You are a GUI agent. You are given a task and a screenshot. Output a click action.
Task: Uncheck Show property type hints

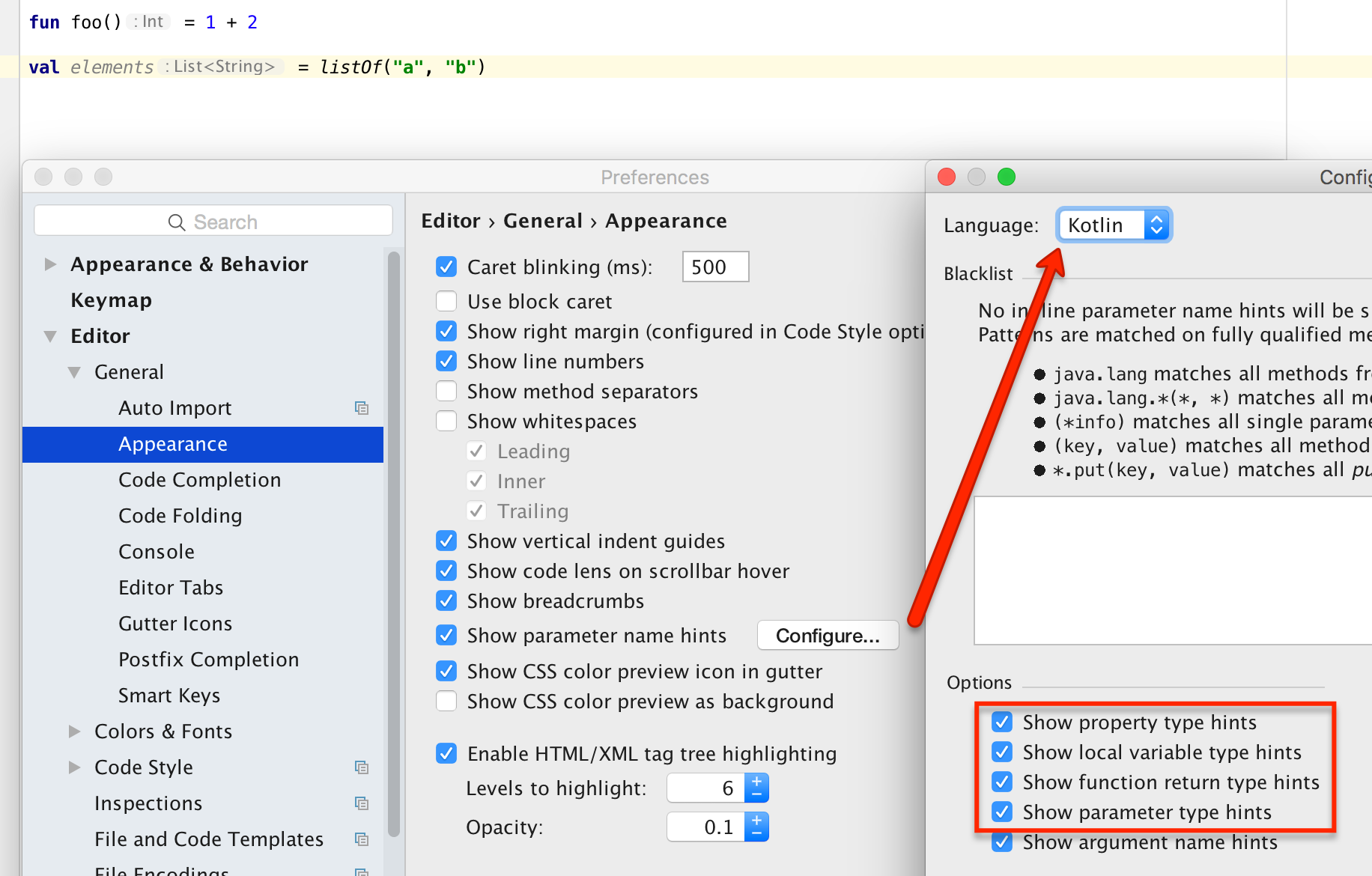(1002, 722)
